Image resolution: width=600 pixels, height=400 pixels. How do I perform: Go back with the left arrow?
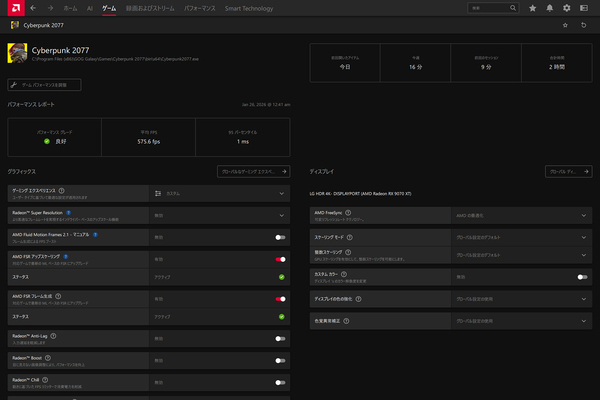pos(33,8)
